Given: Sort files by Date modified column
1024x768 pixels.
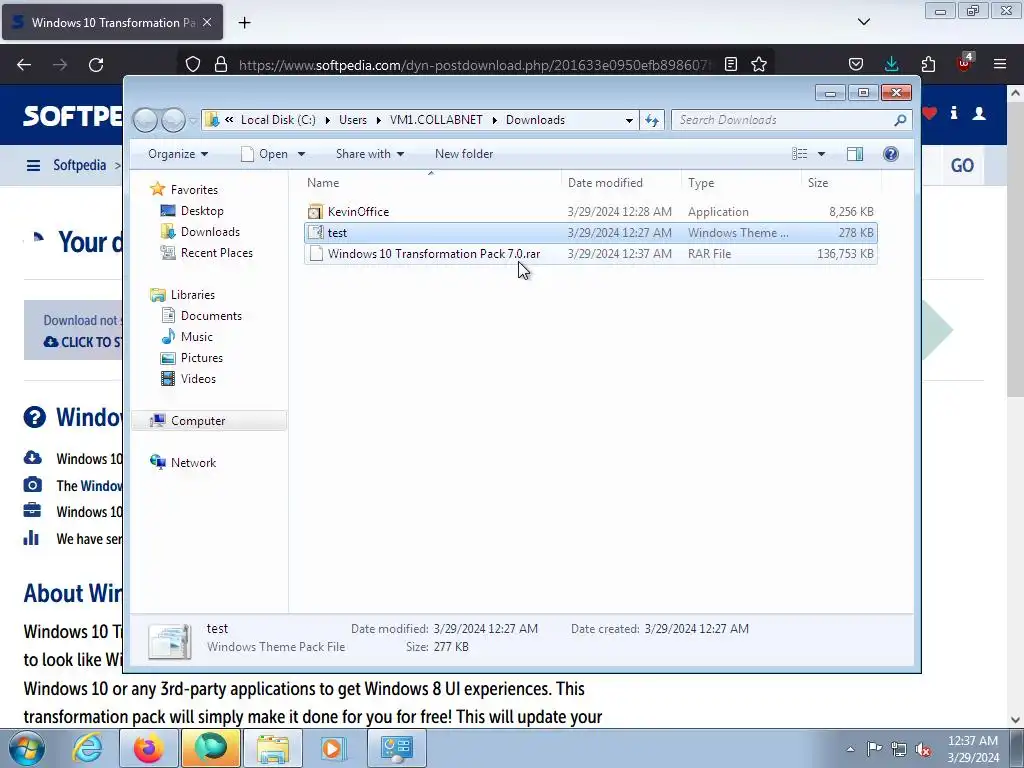Looking at the screenshot, I should pos(621,183).
